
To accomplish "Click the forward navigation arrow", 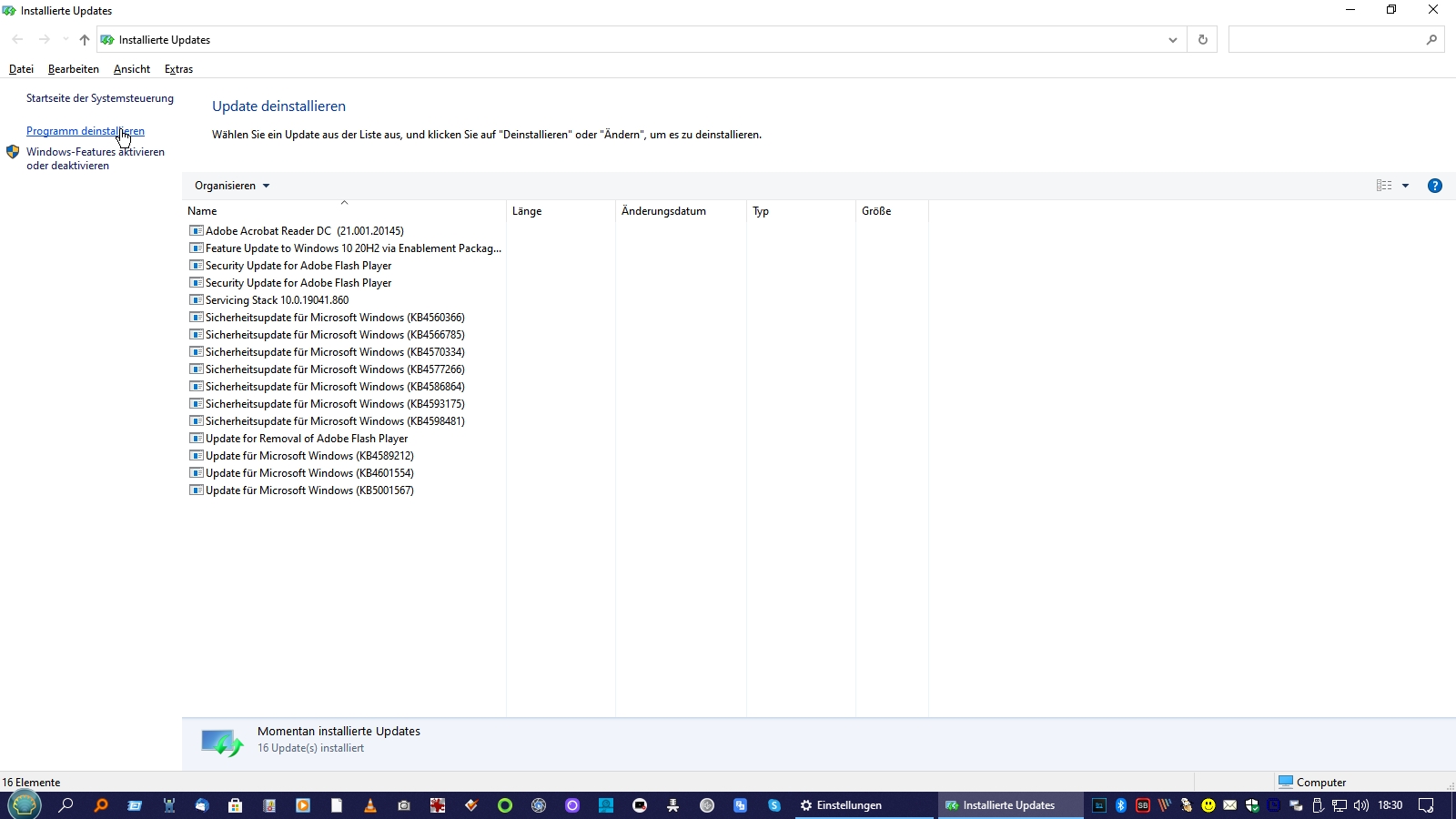I will tap(44, 40).
